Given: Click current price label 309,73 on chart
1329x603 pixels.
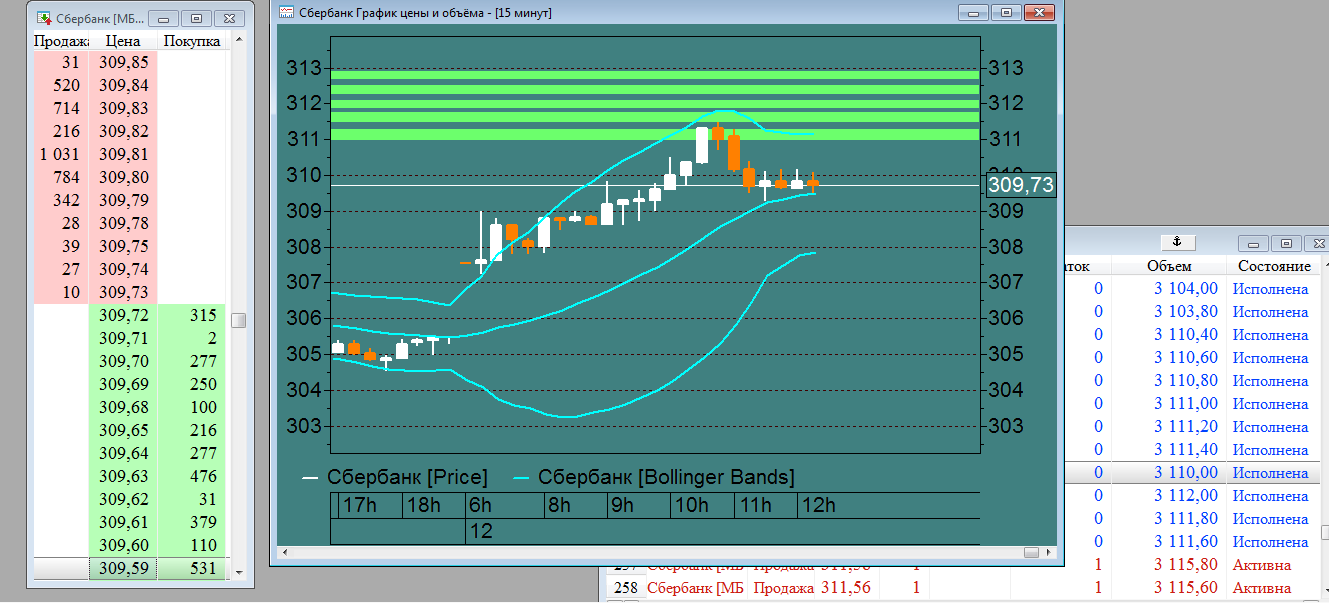Looking at the screenshot, I should coord(1020,185).
